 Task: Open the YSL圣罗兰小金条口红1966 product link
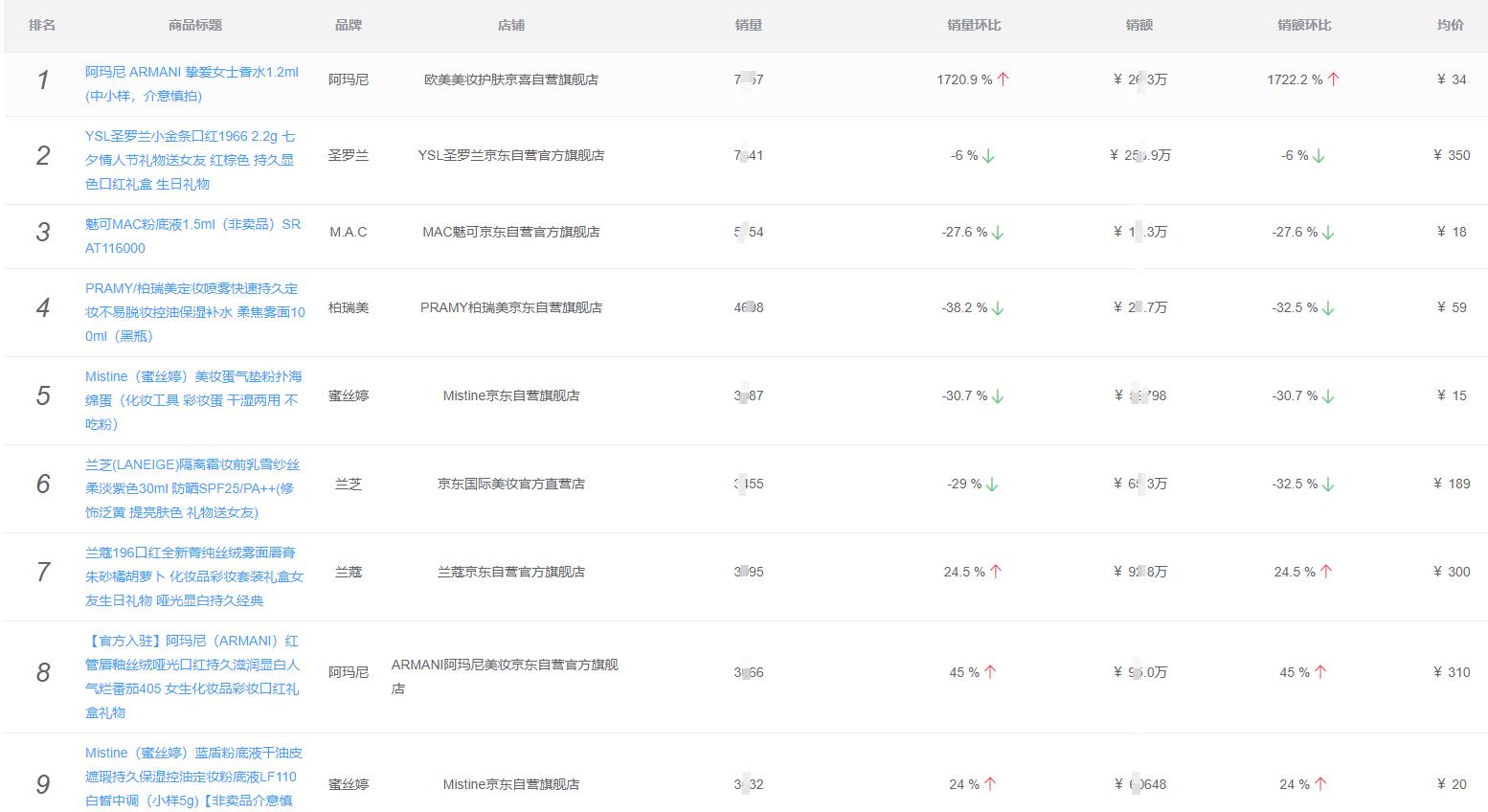[x=190, y=160]
